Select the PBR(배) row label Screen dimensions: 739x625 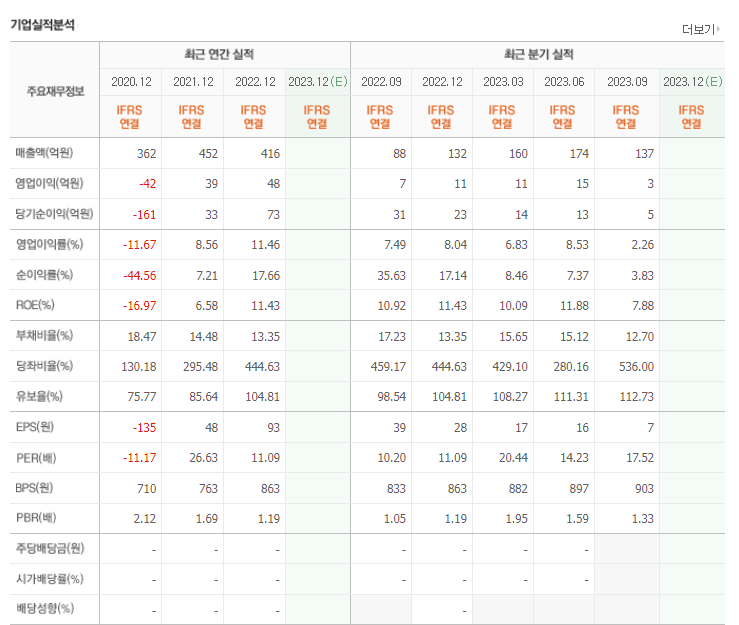36,518
